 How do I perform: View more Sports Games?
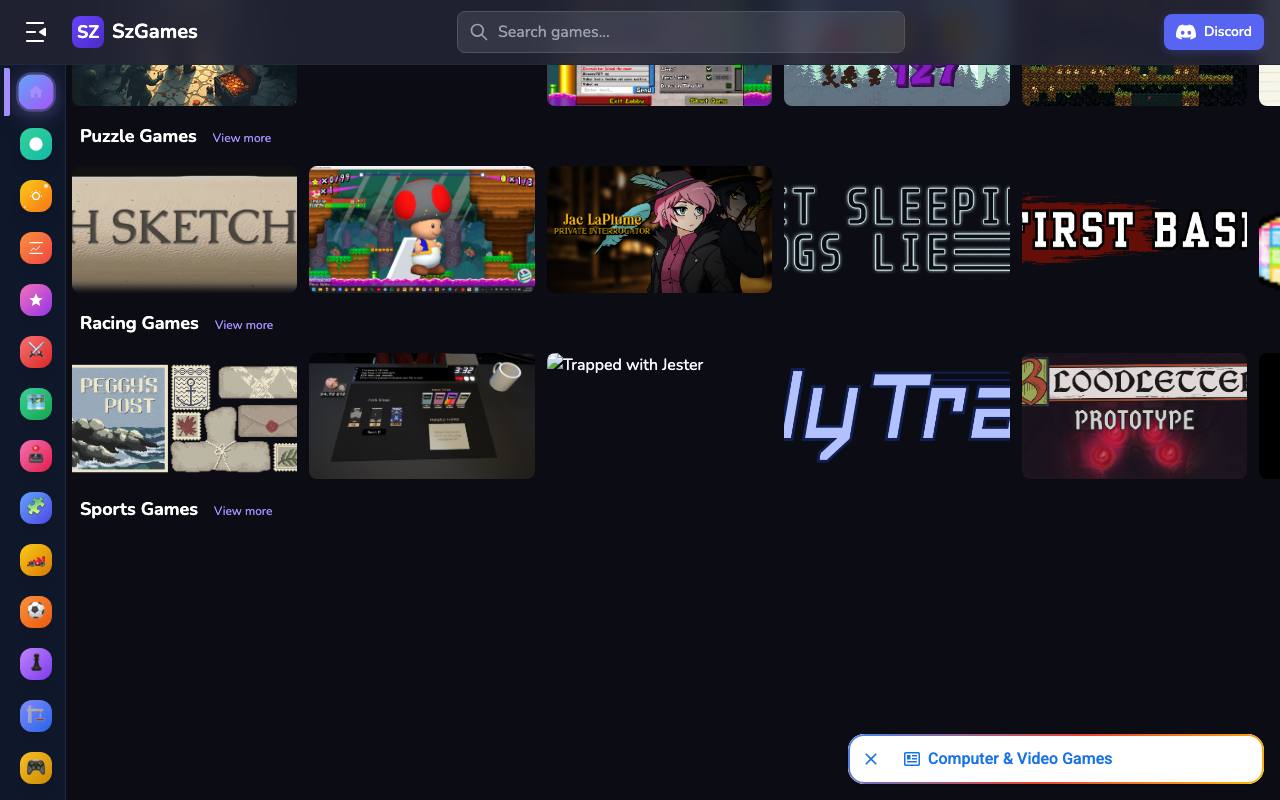click(x=243, y=511)
